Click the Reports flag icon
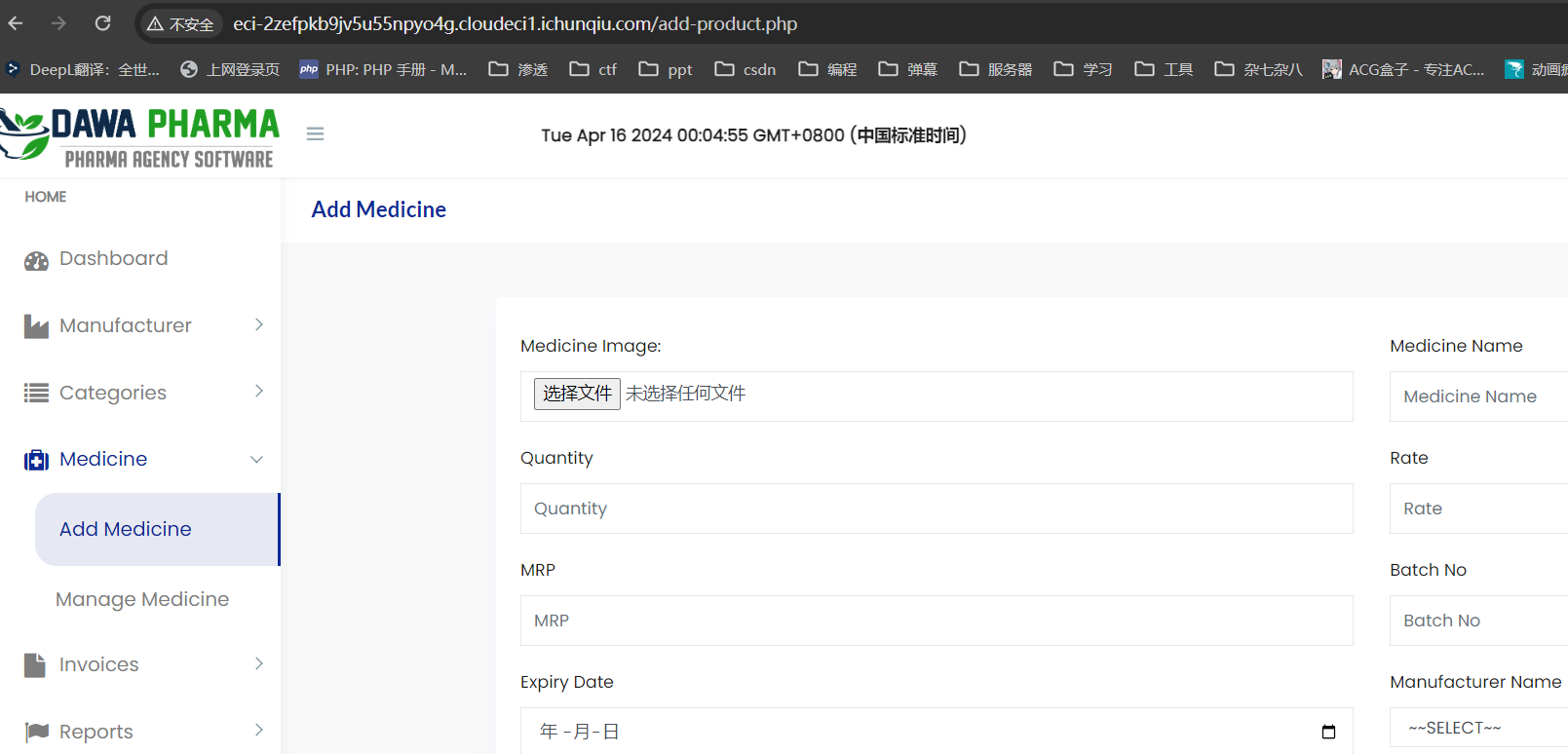Screen dimensions: 1568x754 tap(36, 732)
